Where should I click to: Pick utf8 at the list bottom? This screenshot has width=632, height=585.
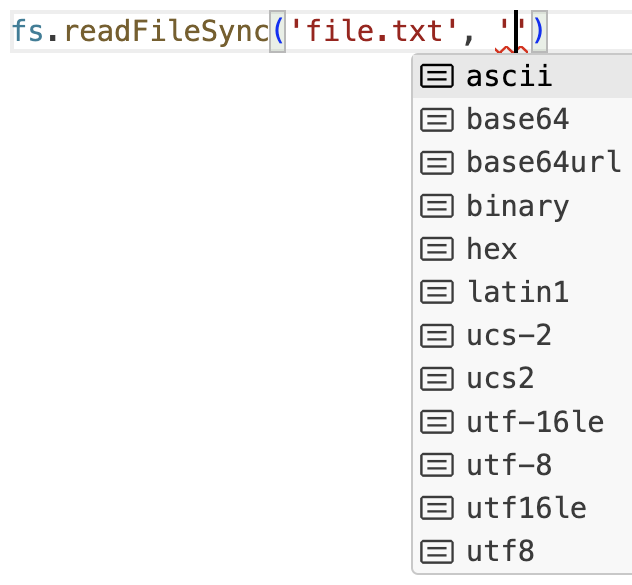(500, 551)
